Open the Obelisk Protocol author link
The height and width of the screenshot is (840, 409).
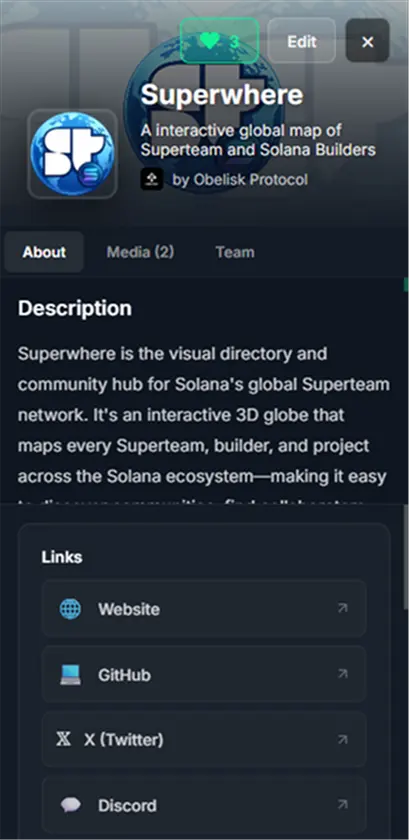(x=240, y=179)
